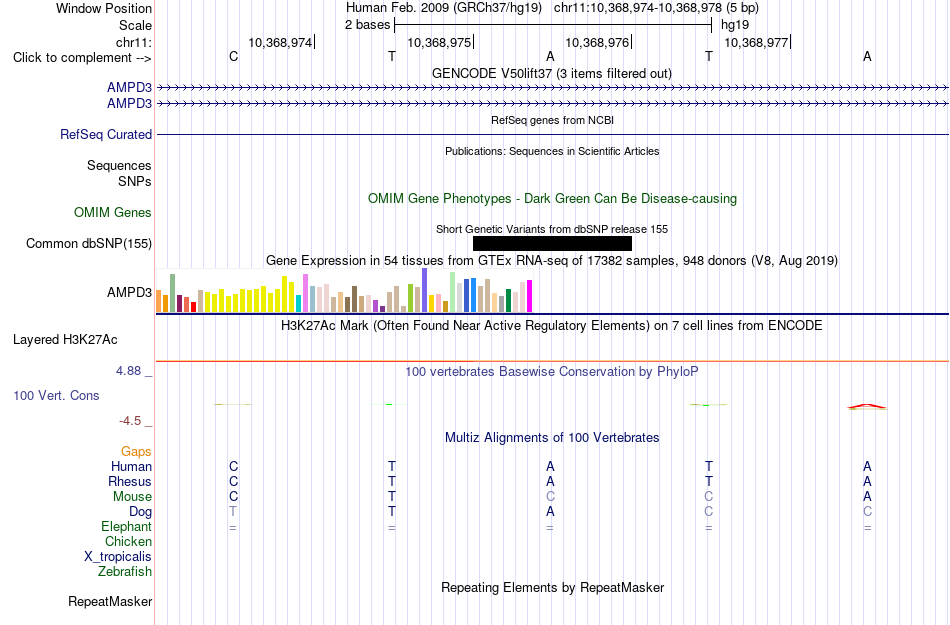Screen dimensions: 950x625
Task: Click the Common dbSNP(155) track label
Action: [x=89, y=243]
